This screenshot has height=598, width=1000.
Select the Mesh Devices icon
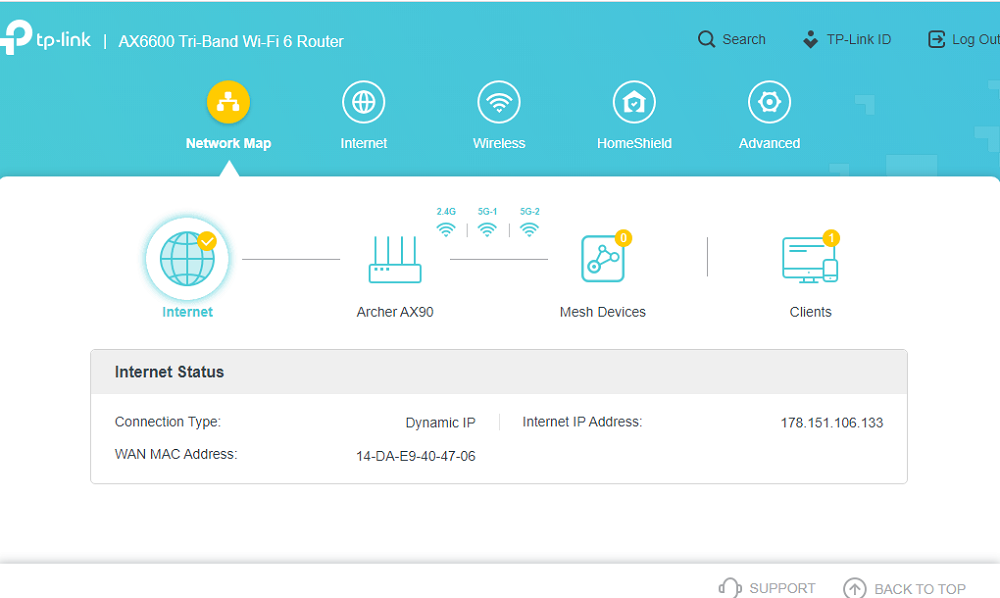click(603, 259)
